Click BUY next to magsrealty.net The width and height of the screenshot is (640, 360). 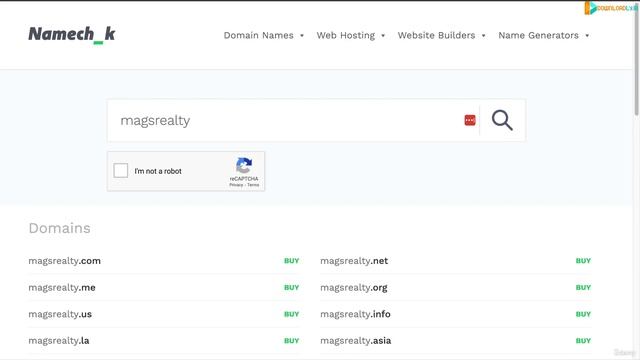click(583, 261)
